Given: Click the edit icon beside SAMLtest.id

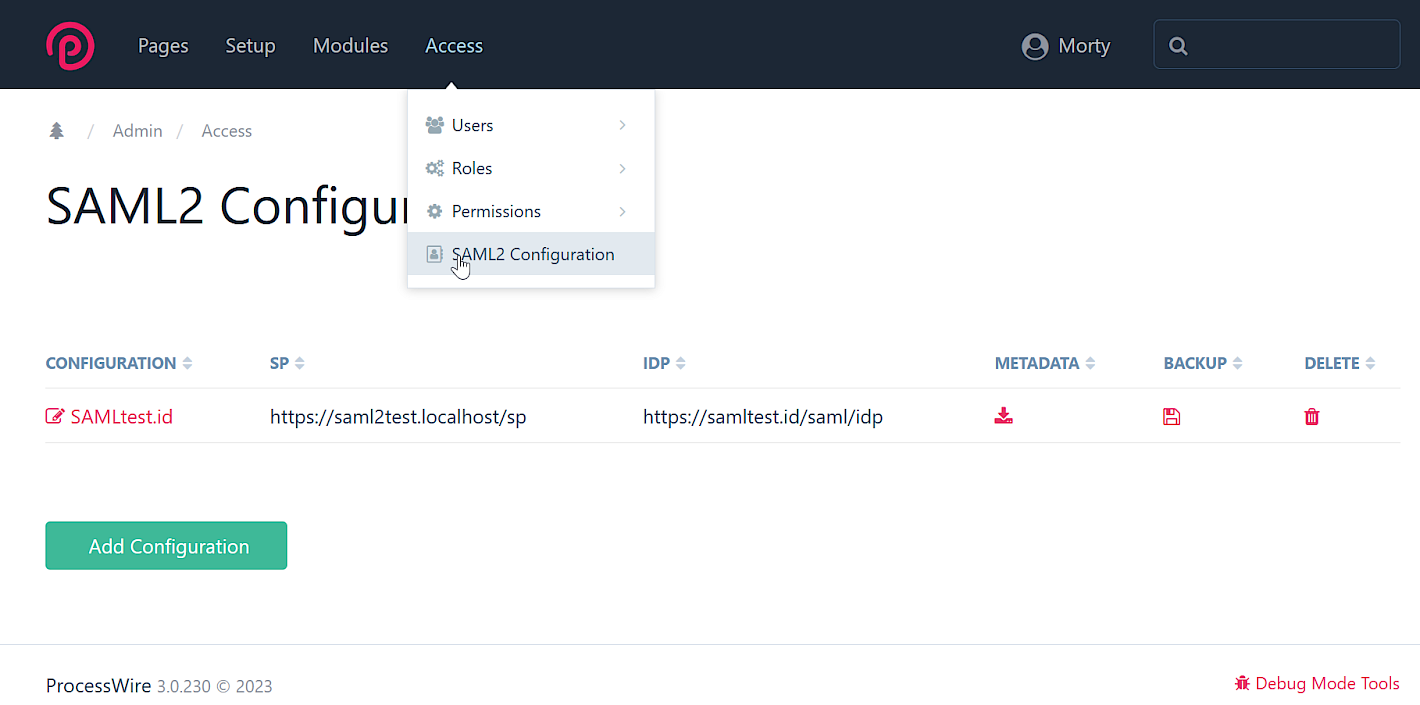Looking at the screenshot, I should click(55, 416).
